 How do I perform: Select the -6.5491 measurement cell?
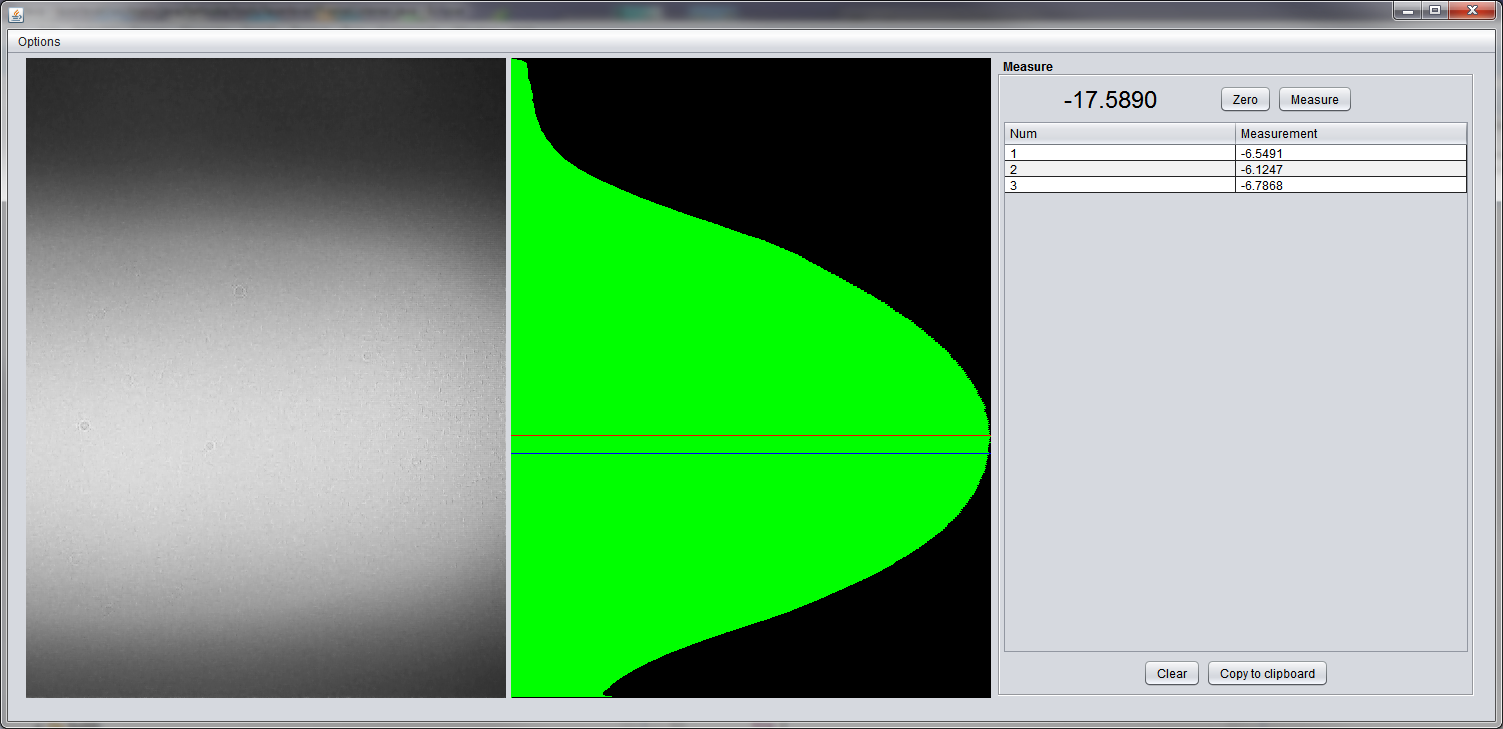tap(1350, 154)
